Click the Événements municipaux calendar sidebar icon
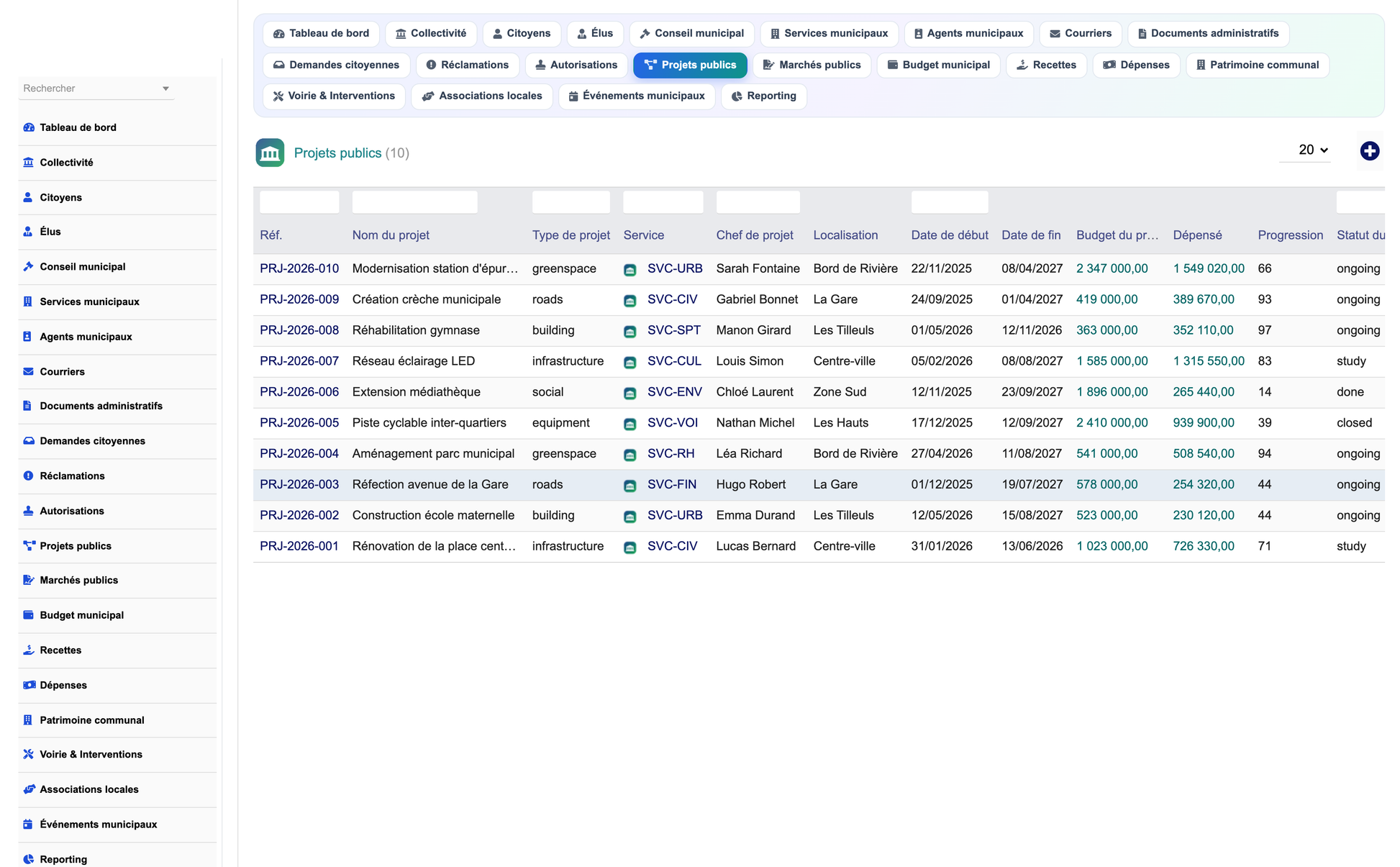 [28, 825]
